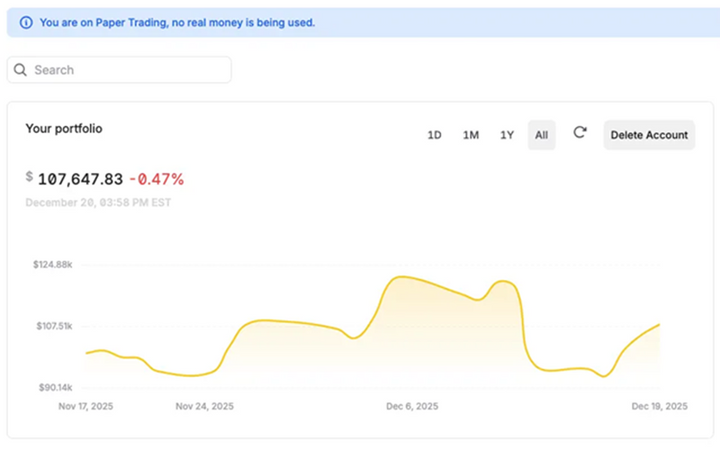Image resolution: width=720 pixels, height=450 pixels.
Task: Select the 107,647.83 portfolio value
Action: click(x=80, y=179)
